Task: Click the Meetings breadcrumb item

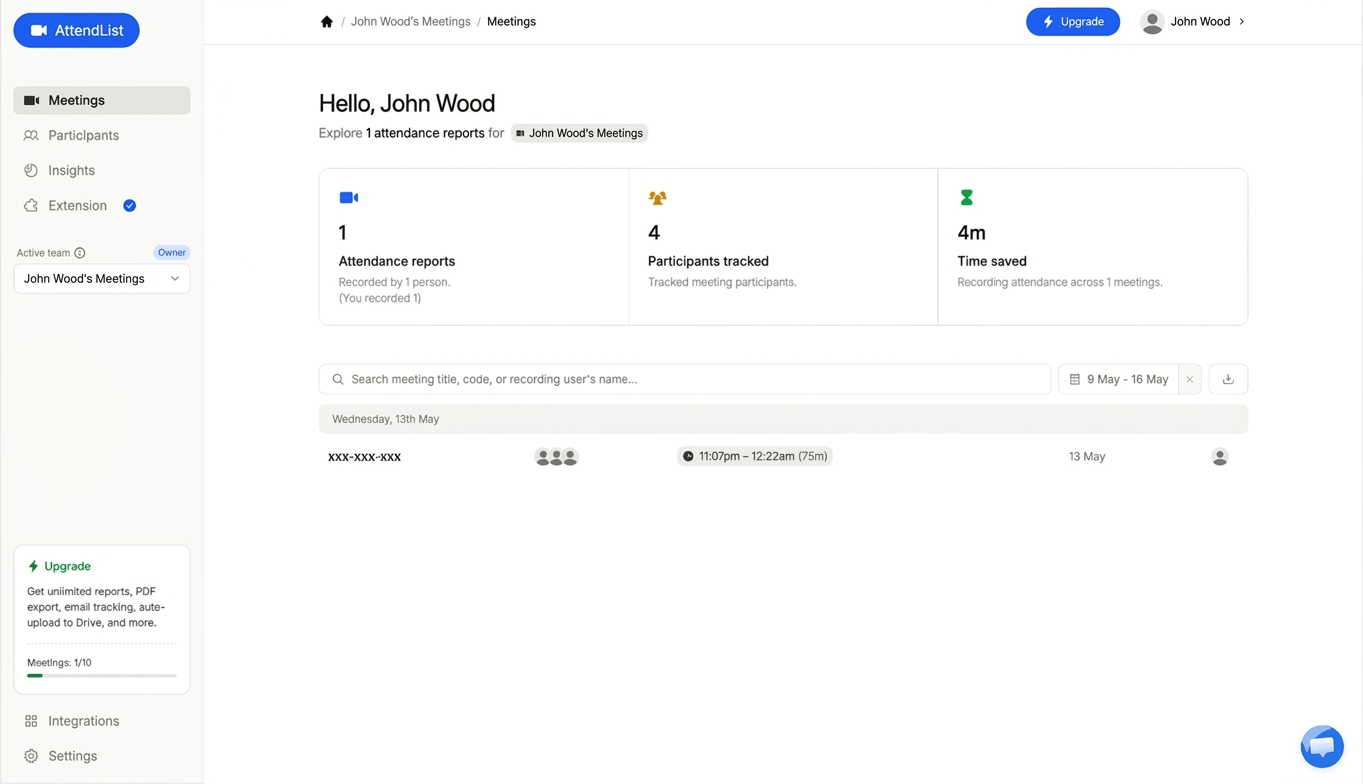Action: click(x=511, y=21)
